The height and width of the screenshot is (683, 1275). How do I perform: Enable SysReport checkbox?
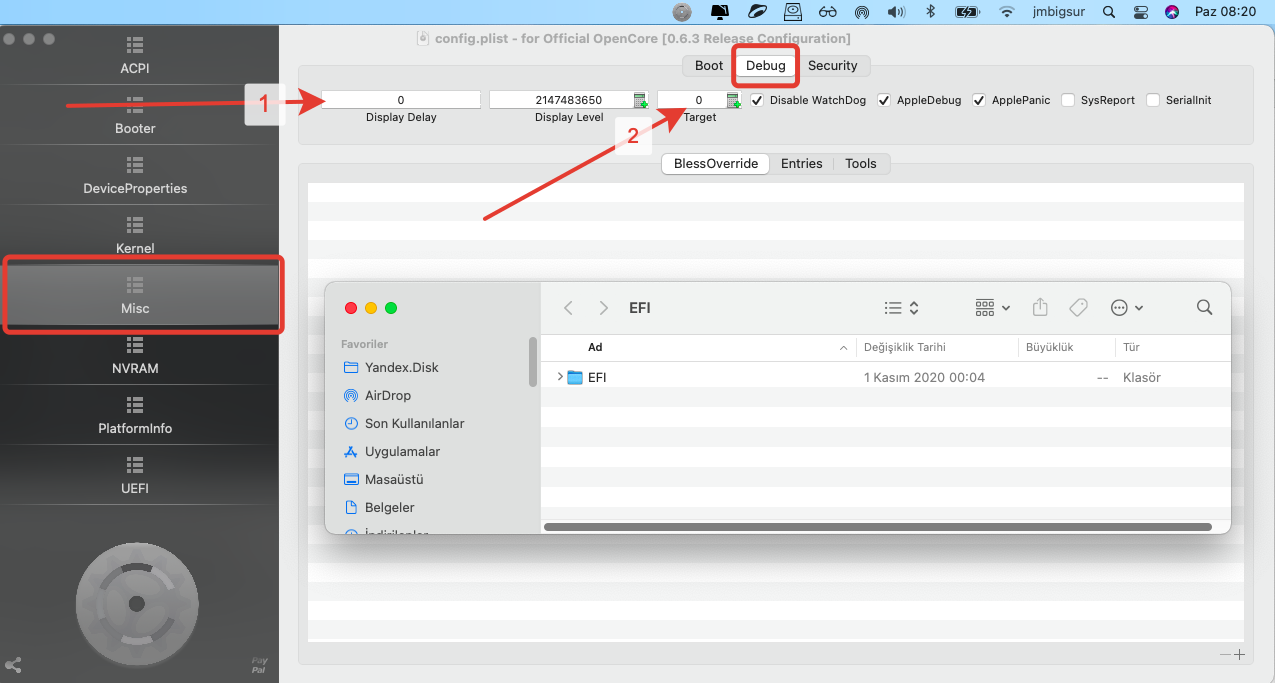pyautogui.click(x=1068, y=100)
